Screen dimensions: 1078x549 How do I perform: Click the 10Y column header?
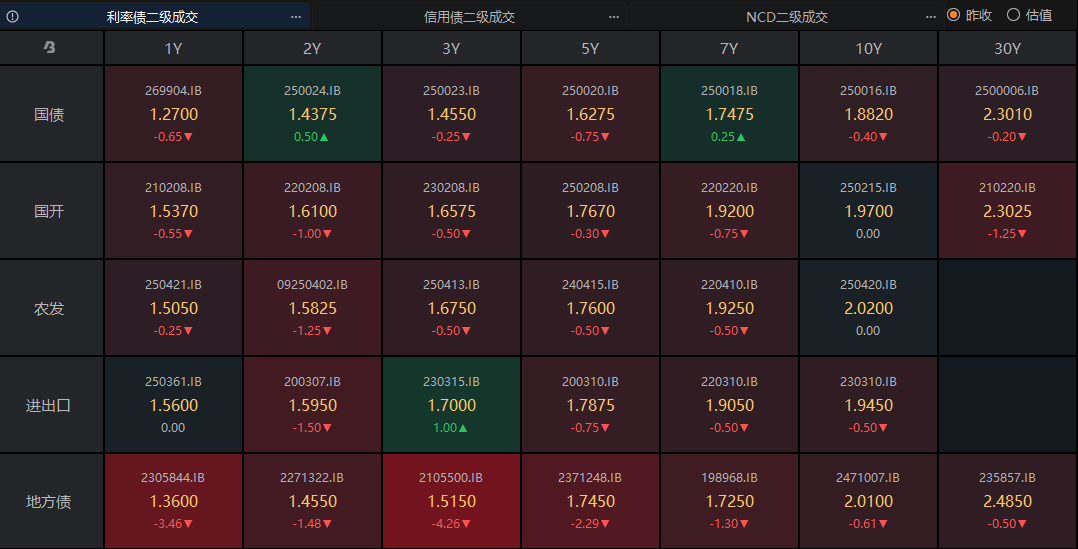(x=868, y=48)
